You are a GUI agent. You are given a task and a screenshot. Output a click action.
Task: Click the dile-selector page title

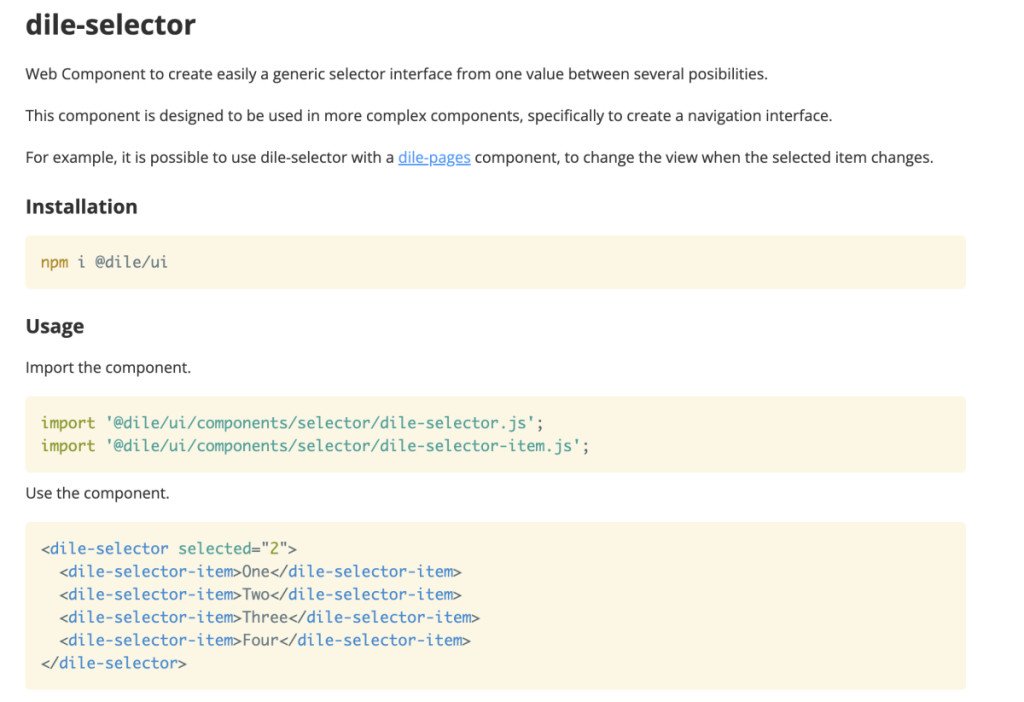pyautogui.click(x=110, y=25)
